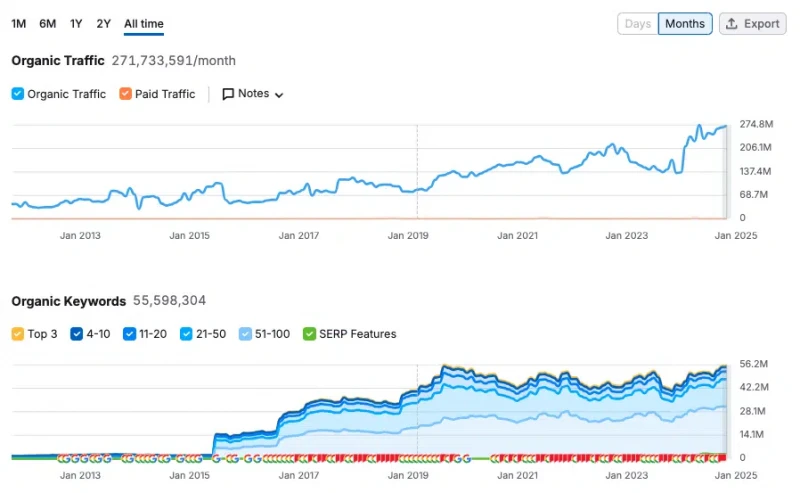Select the All time range tab
Image resolution: width=800 pixels, height=493 pixels.
click(x=144, y=24)
